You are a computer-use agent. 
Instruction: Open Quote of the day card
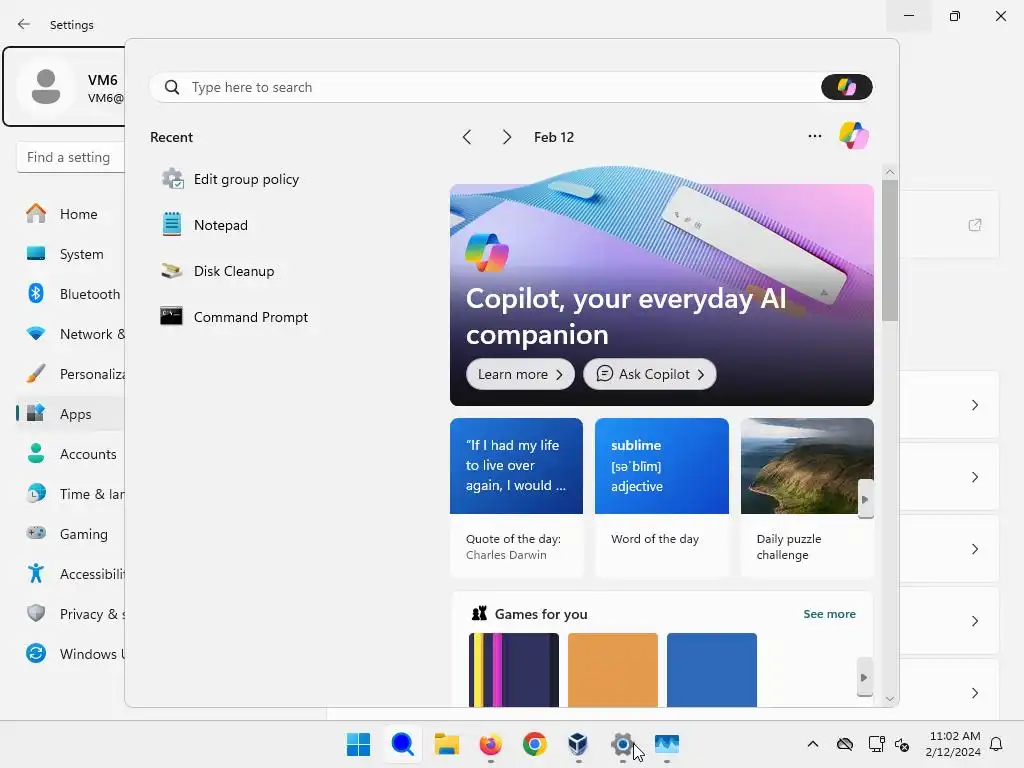tap(516, 497)
